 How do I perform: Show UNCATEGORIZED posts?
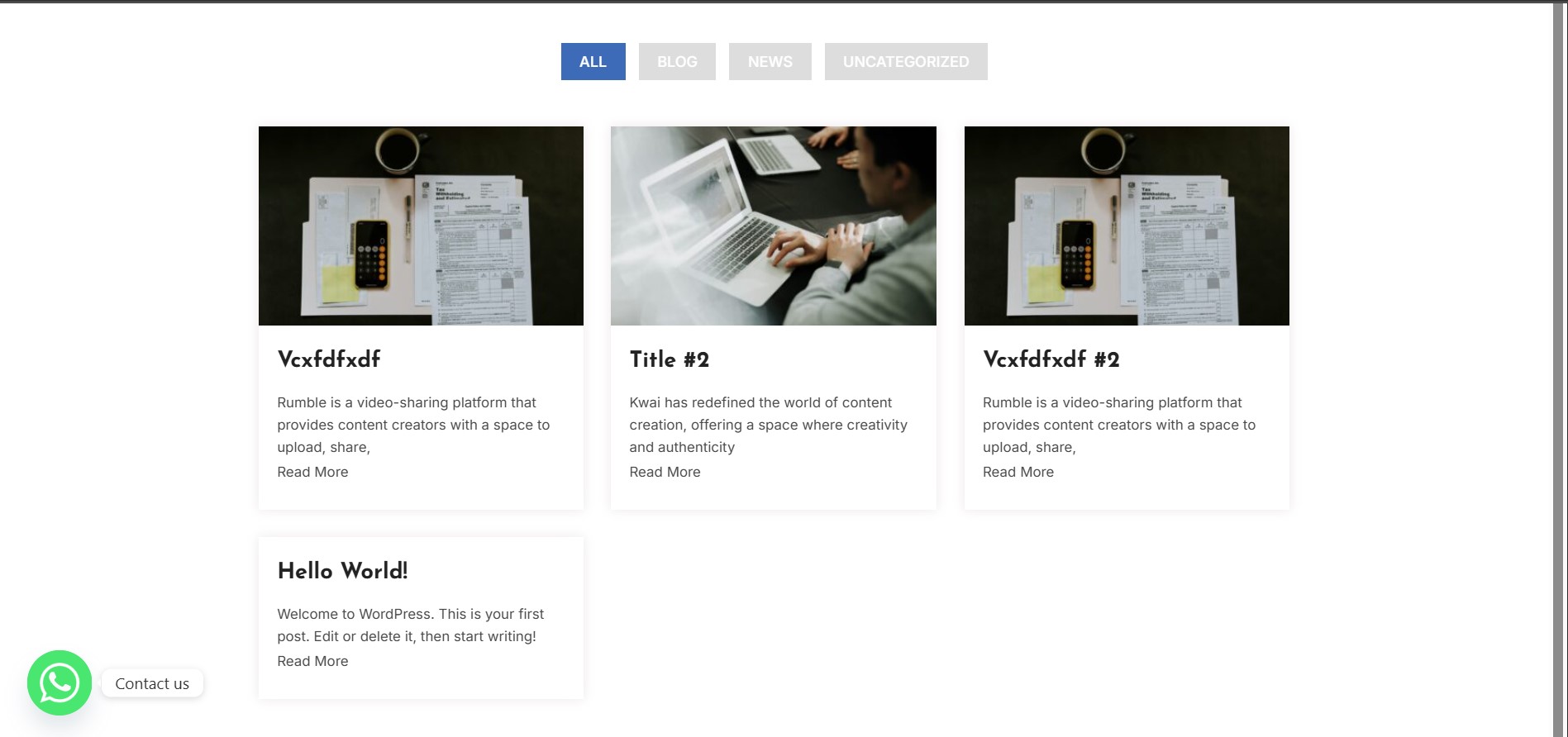pyautogui.click(x=906, y=62)
